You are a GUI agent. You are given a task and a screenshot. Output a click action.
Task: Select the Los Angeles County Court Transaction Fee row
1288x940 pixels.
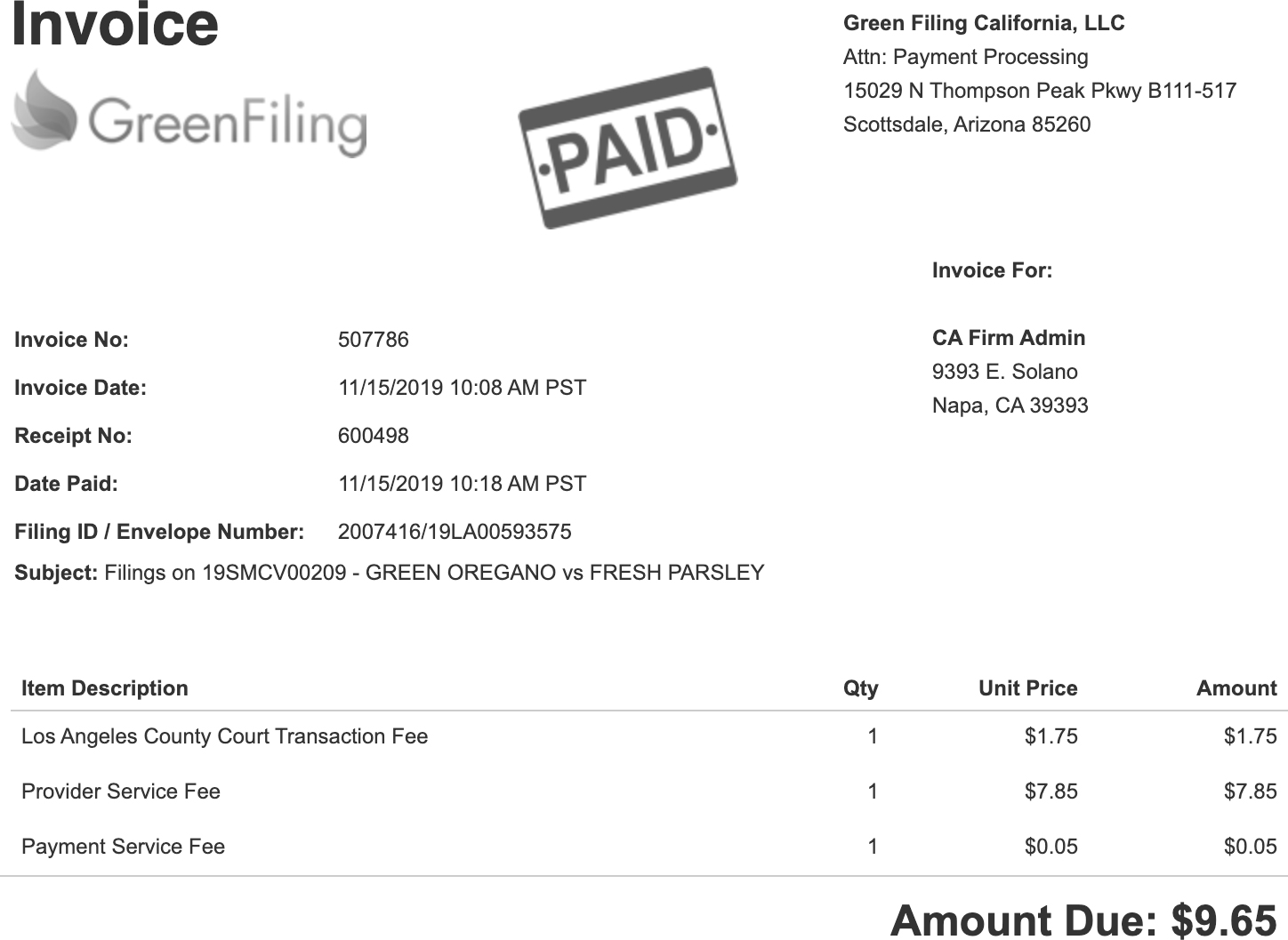pyautogui.click(x=649, y=736)
